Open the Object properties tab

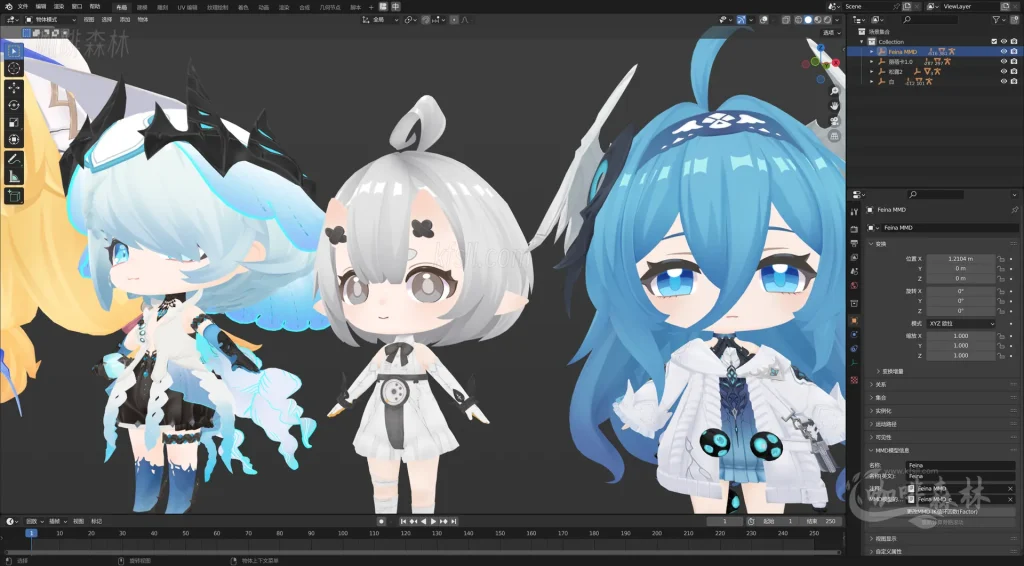tap(854, 321)
